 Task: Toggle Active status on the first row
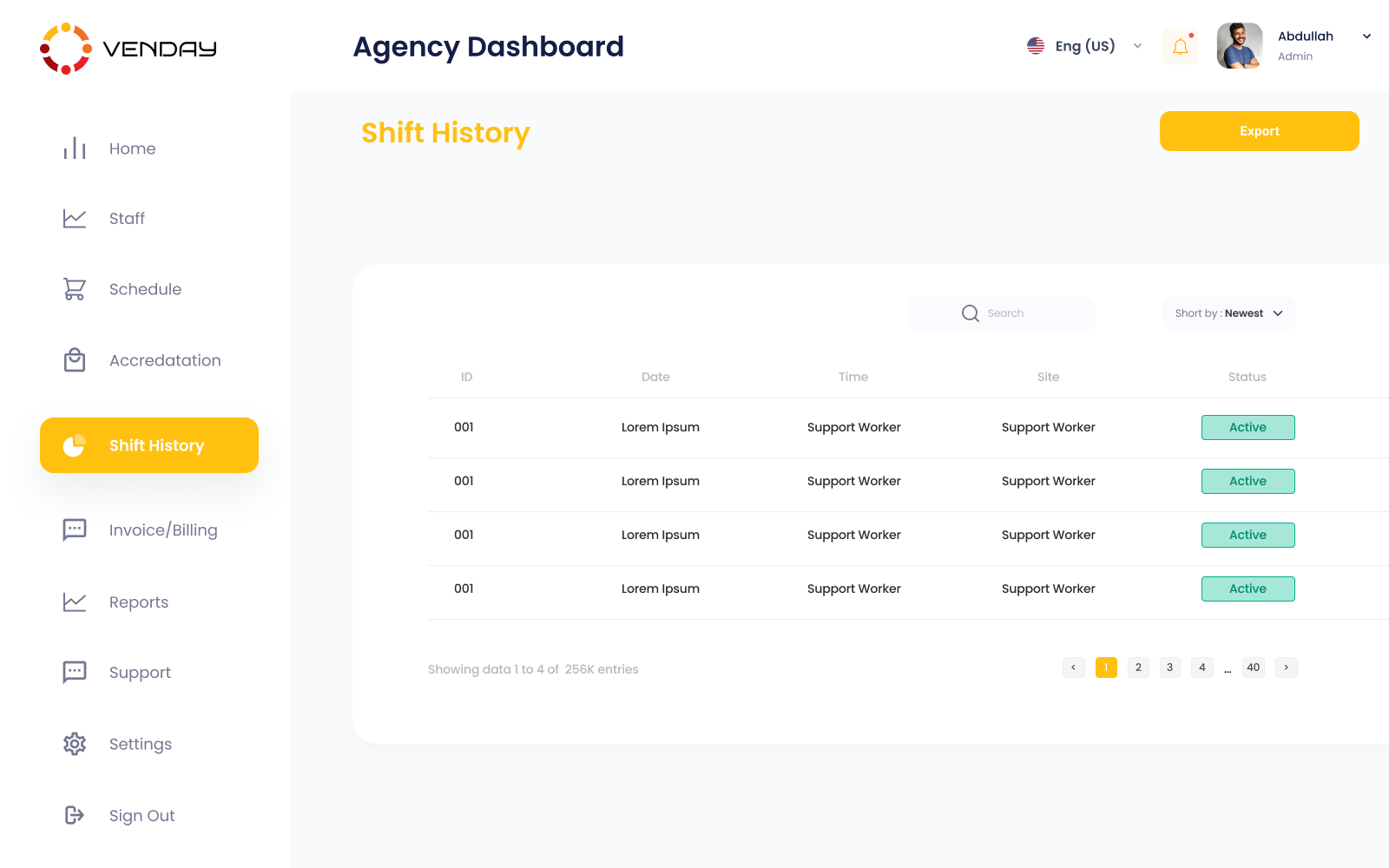1247,427
